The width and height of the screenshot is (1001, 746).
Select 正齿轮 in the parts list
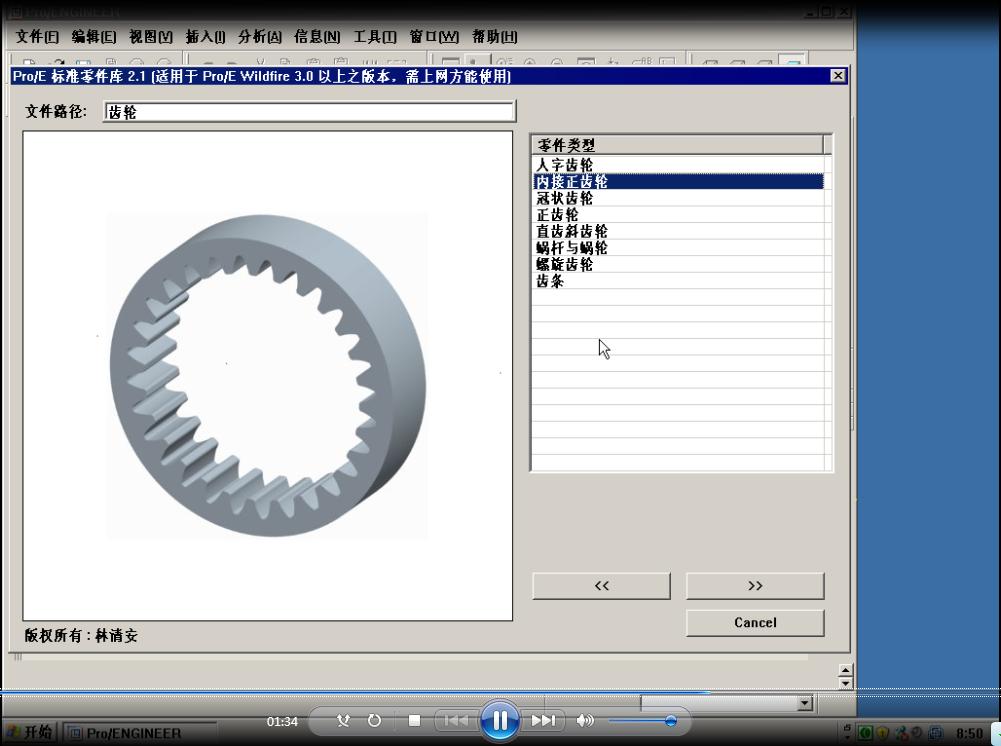[678, 214]
